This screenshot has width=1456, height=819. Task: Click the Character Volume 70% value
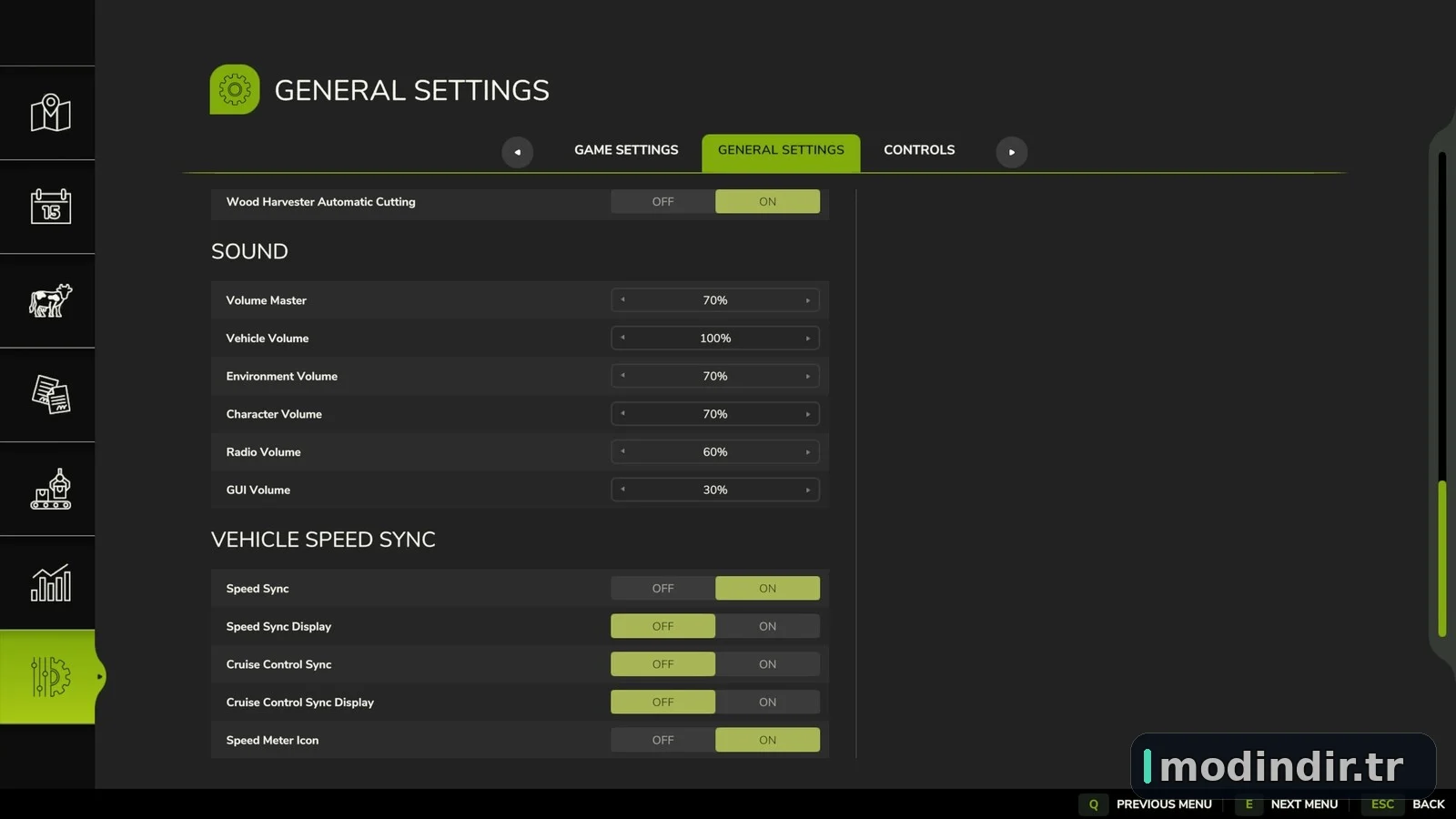(715, 414)
